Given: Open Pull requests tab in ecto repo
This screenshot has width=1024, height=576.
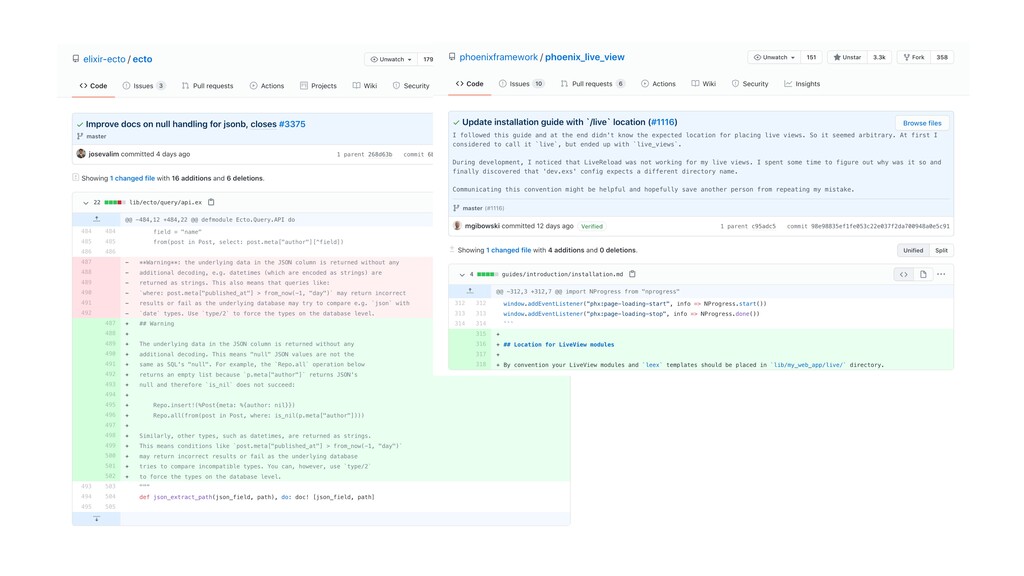Looking at the screenshot, I should point(207,86).
